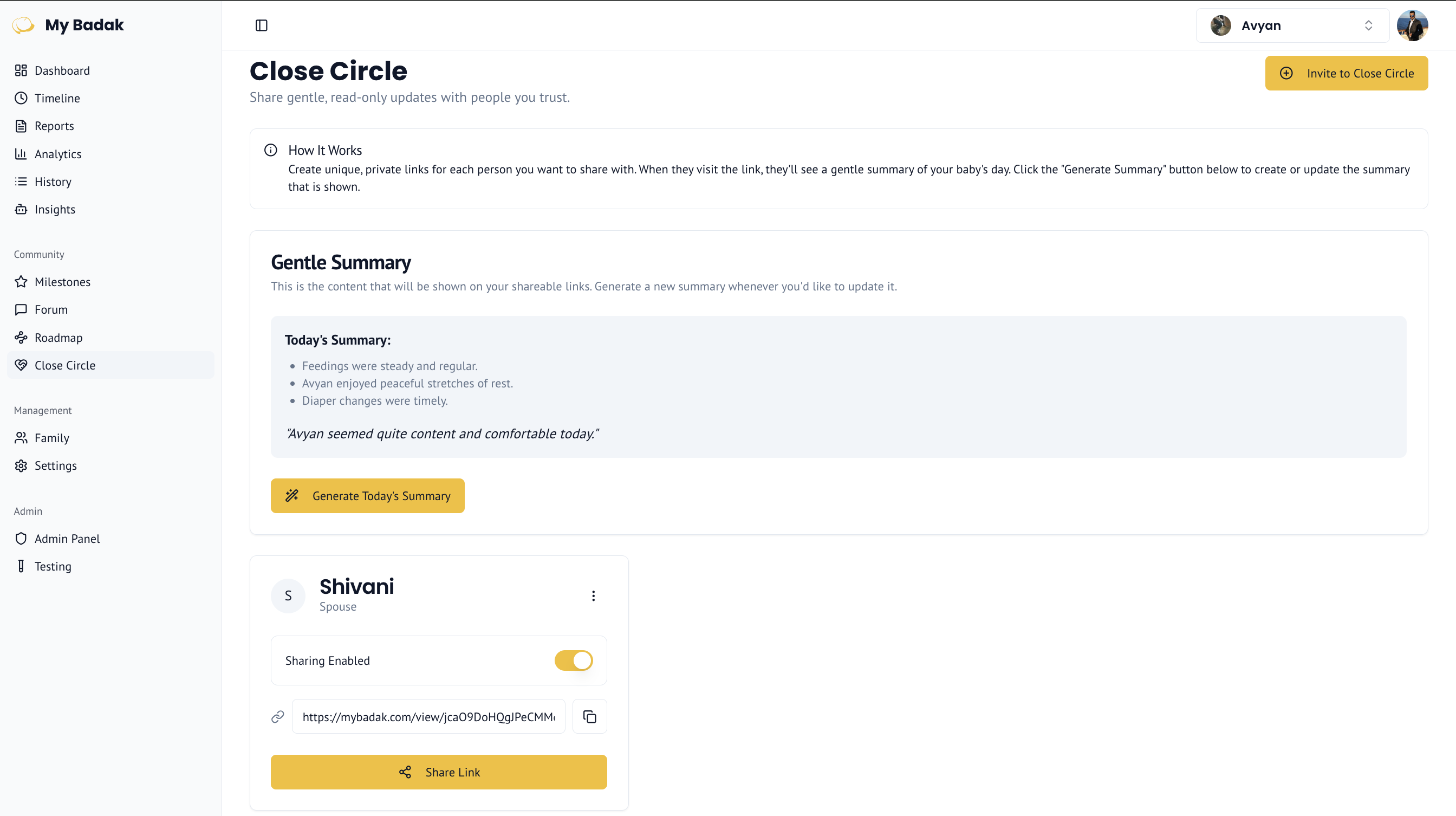Navigate to Analytics in the sidebar

(57, 154)
